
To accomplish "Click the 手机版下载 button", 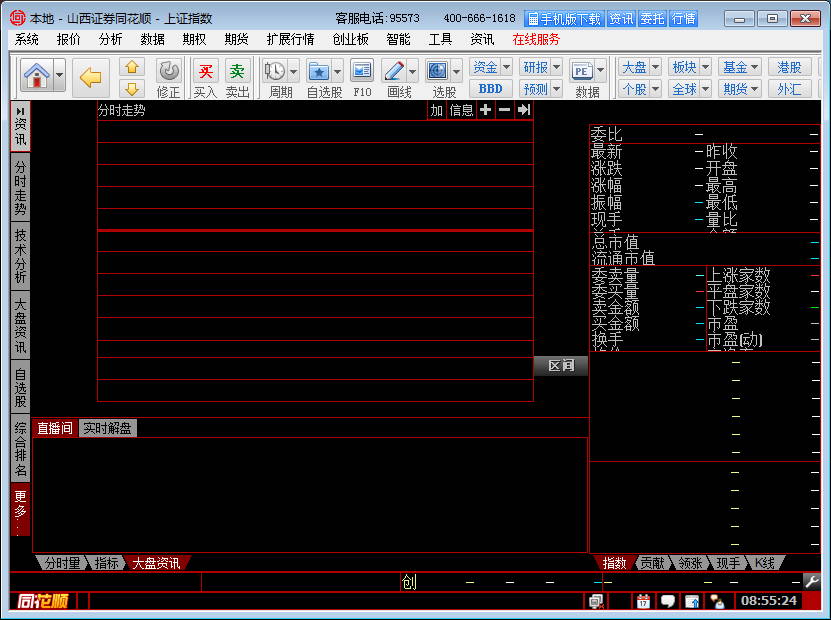I will coord(564,18).
